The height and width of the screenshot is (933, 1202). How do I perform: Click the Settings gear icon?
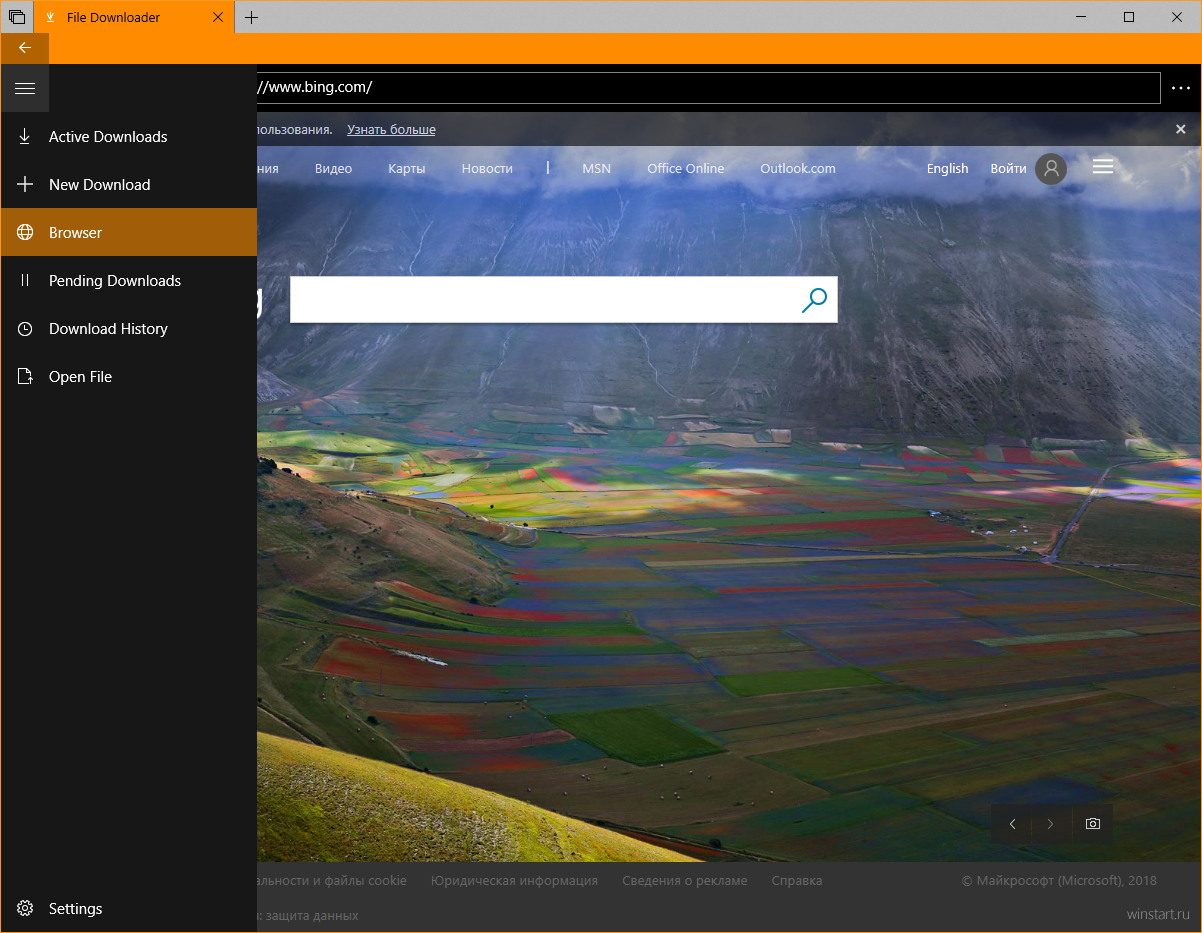25,909
